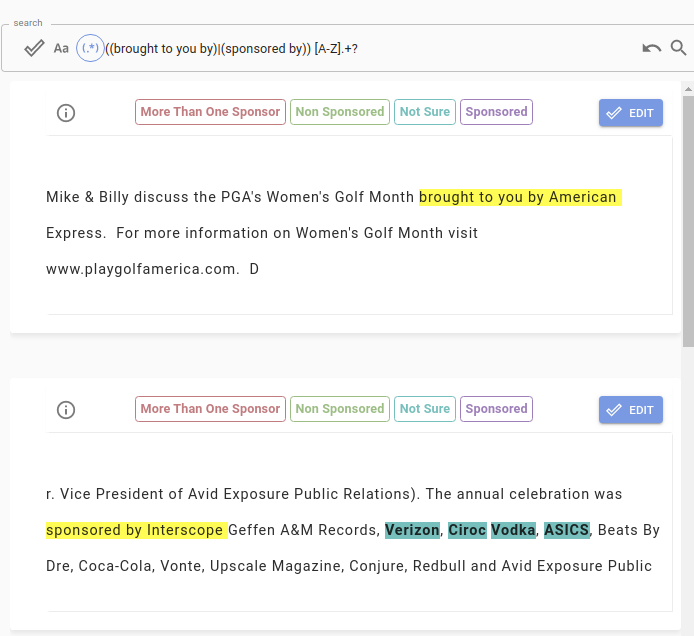Click the scrollbar up arrow
The width and height of the screenshot is (694, 636).
click(688, 89)
